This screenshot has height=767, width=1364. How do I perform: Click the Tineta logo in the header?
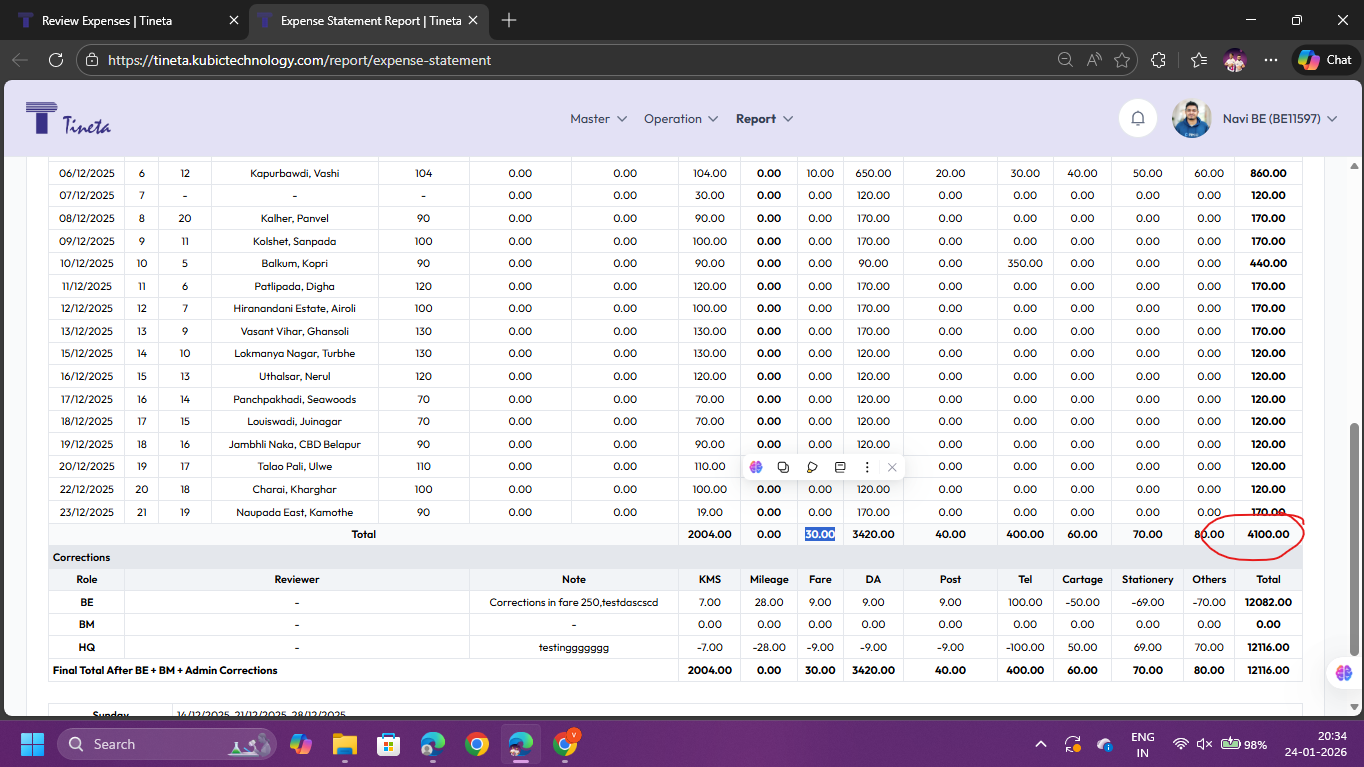coord(68,119)
